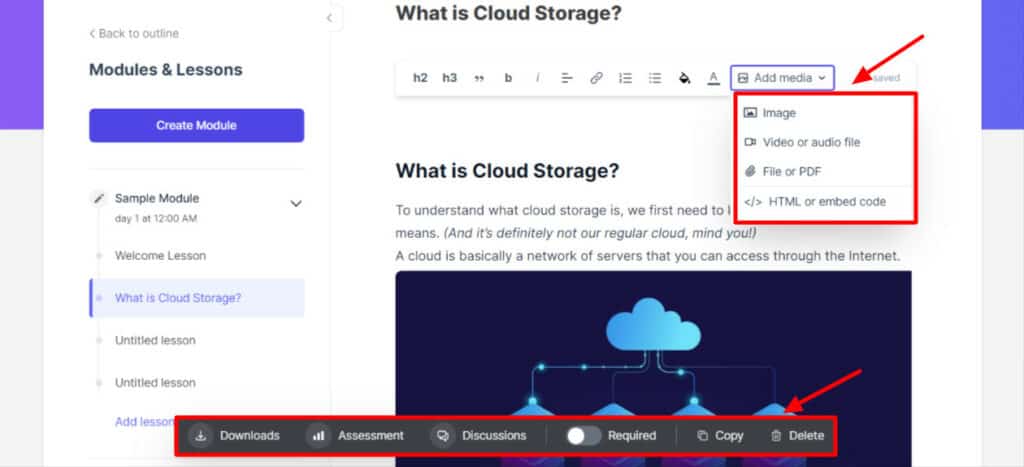The height and width of the screenshot is (467, 1024).
Task: Insert hyperlink with link icon
Action: pyautogui.click(x=596, y=78)
